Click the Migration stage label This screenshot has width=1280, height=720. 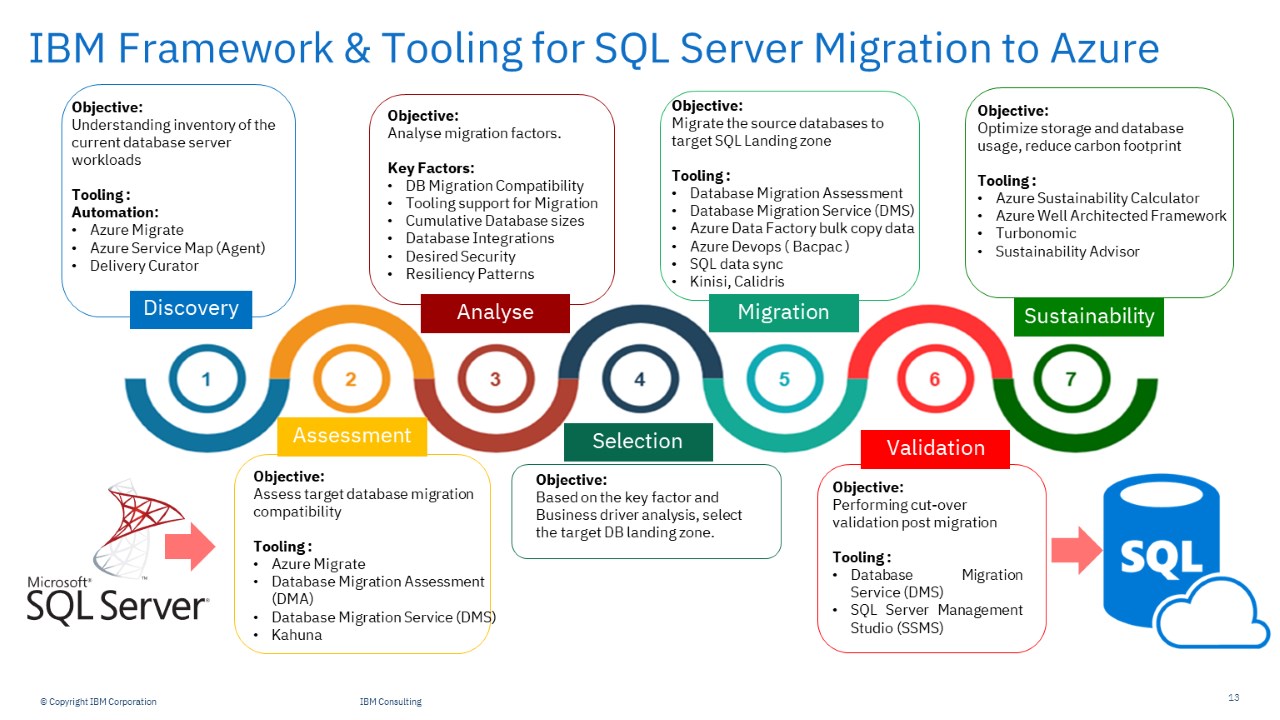[x=783, y=313]
